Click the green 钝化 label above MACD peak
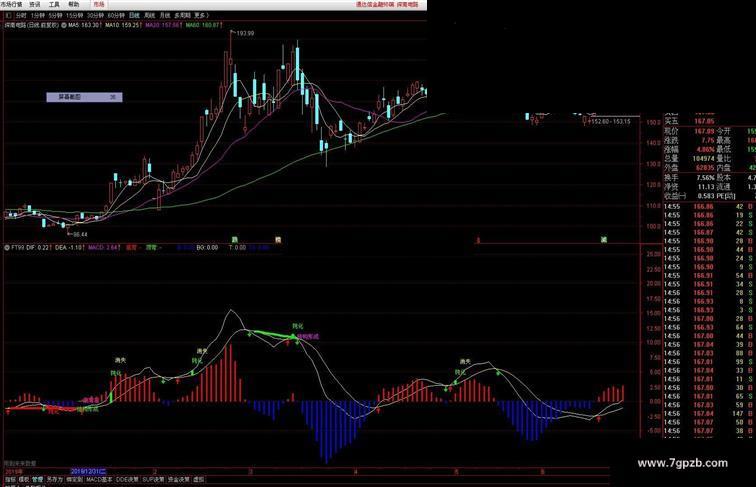 coord(297,326)
